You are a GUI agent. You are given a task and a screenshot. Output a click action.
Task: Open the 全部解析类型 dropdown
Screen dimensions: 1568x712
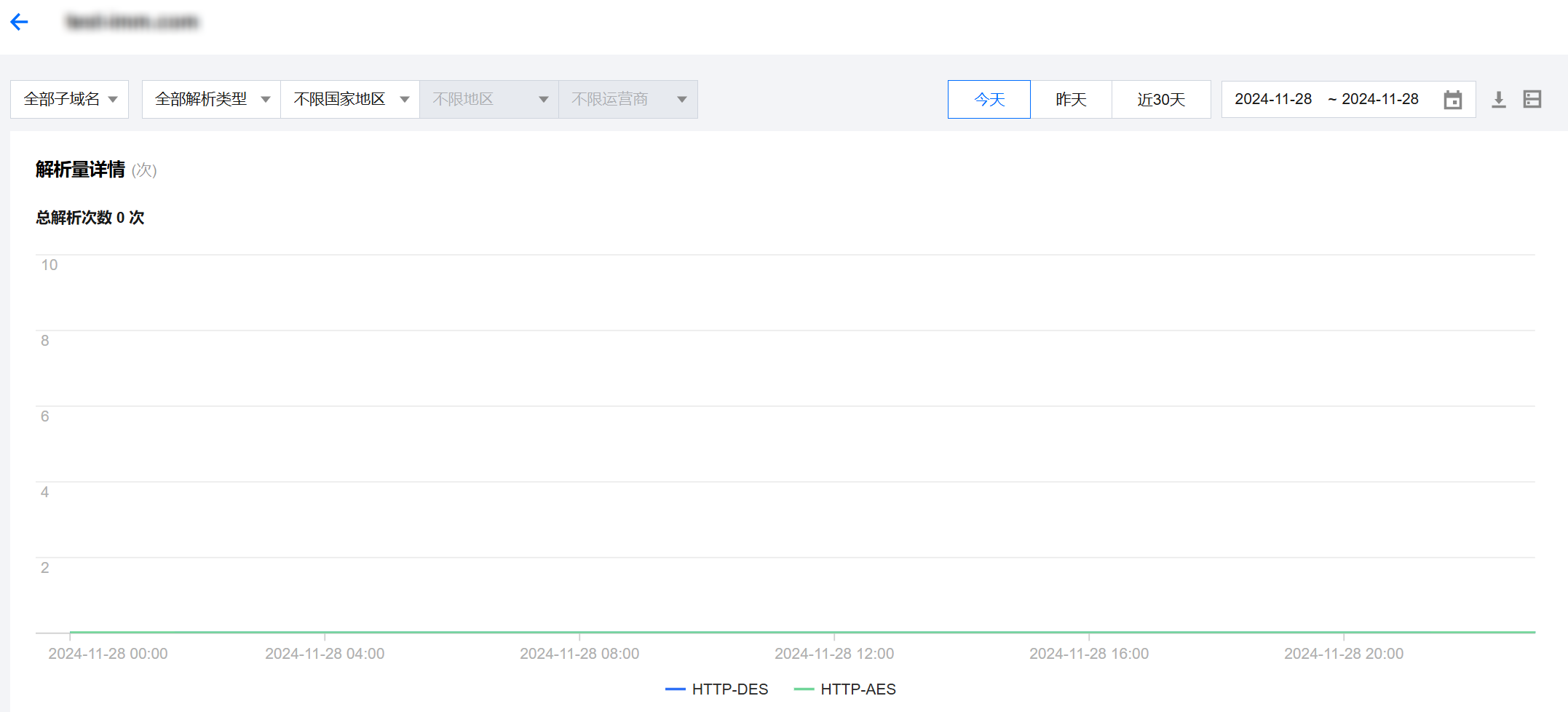click(211, 100)
